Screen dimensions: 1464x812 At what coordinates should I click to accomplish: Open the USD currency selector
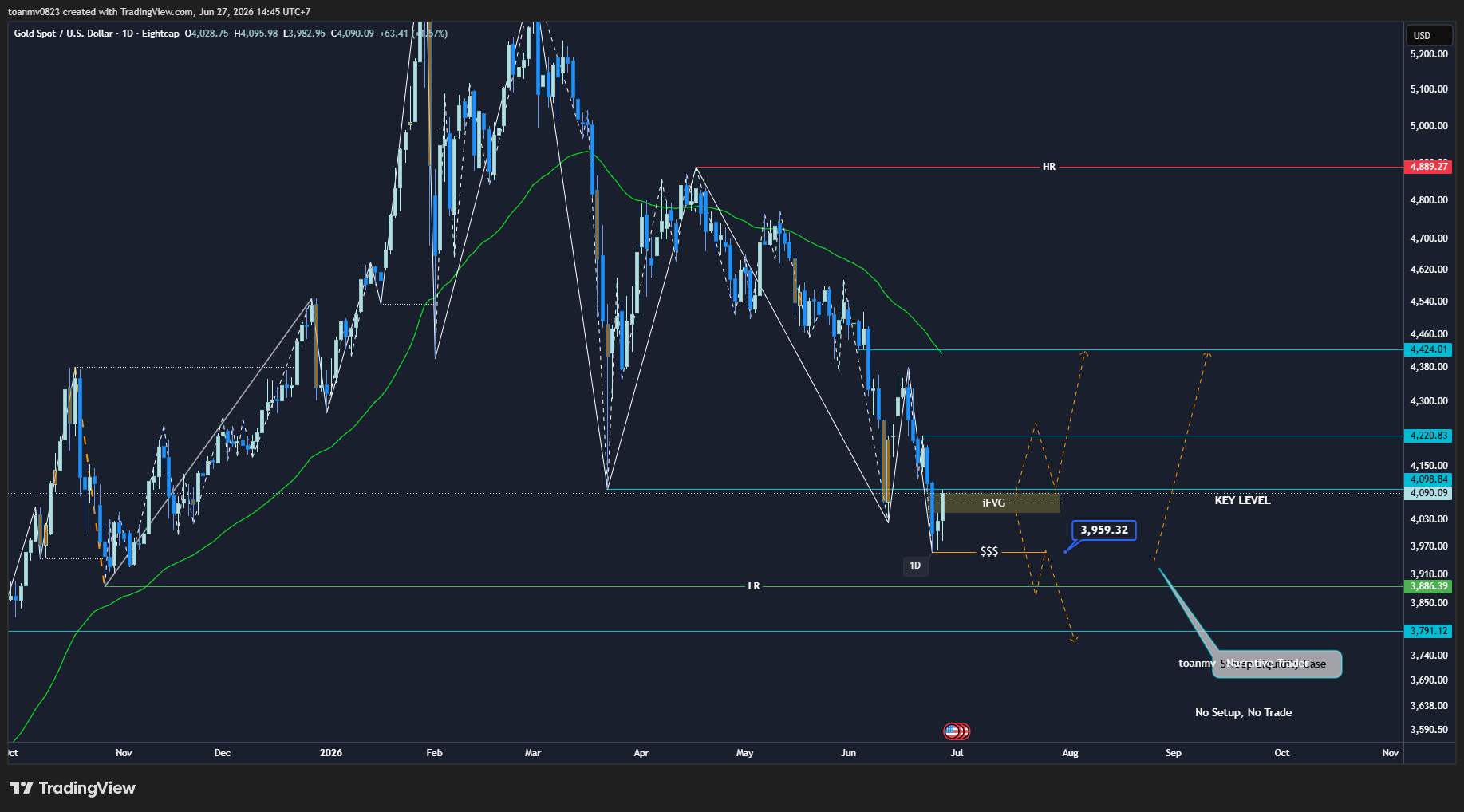[x=1428, y=35]
